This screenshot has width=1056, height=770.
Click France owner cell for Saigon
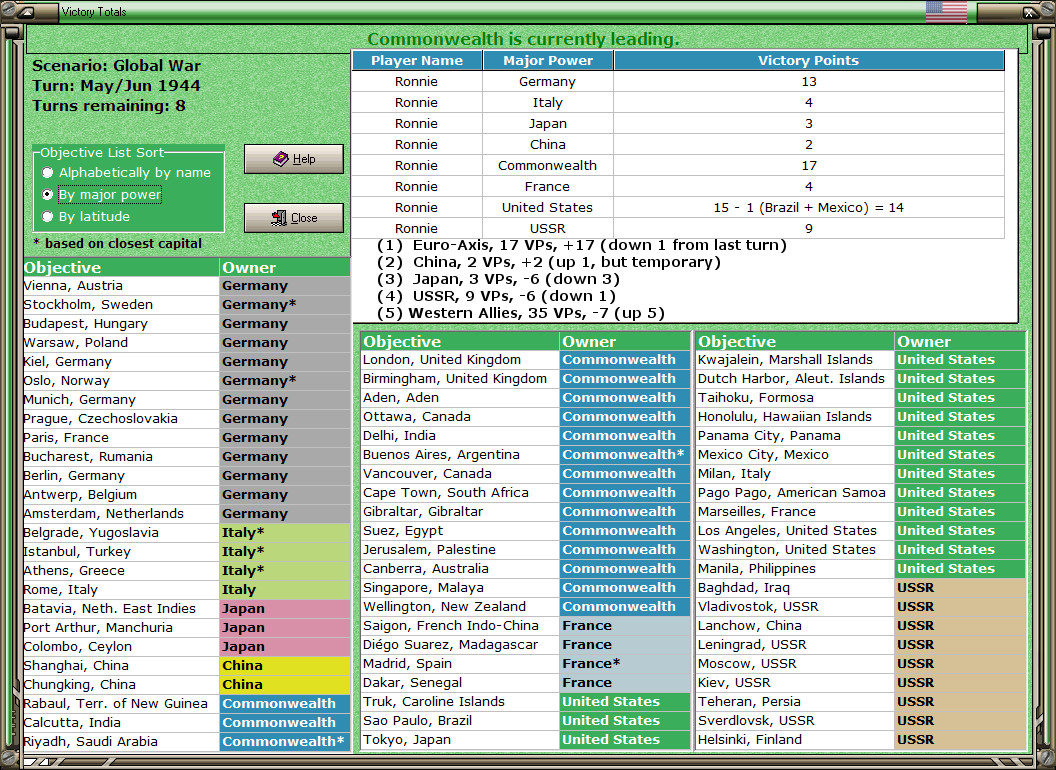[625, 626]
